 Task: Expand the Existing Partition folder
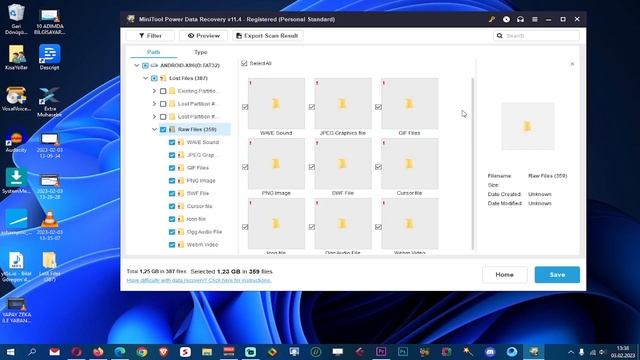154,91
